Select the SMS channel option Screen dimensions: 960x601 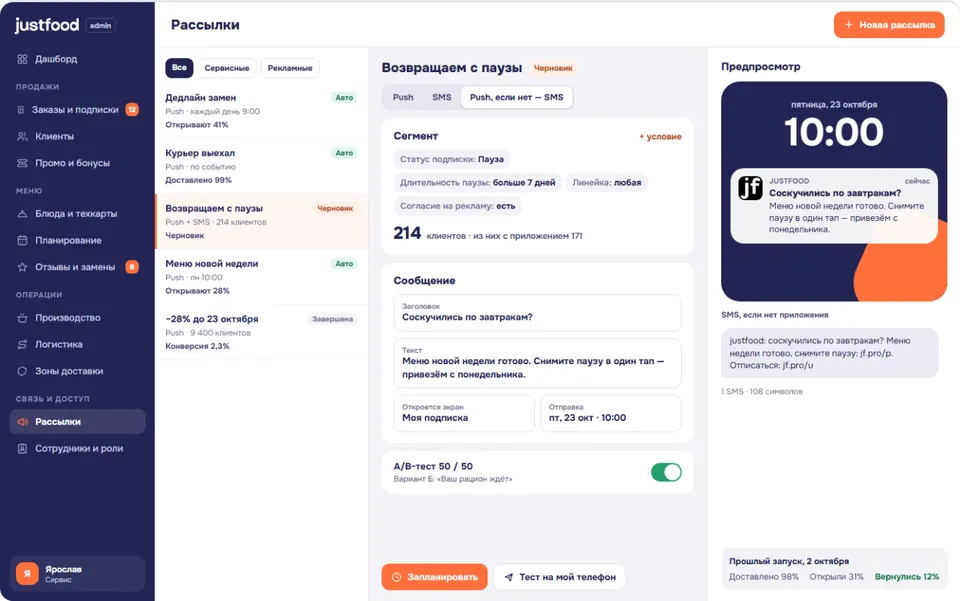coord(441,97)
